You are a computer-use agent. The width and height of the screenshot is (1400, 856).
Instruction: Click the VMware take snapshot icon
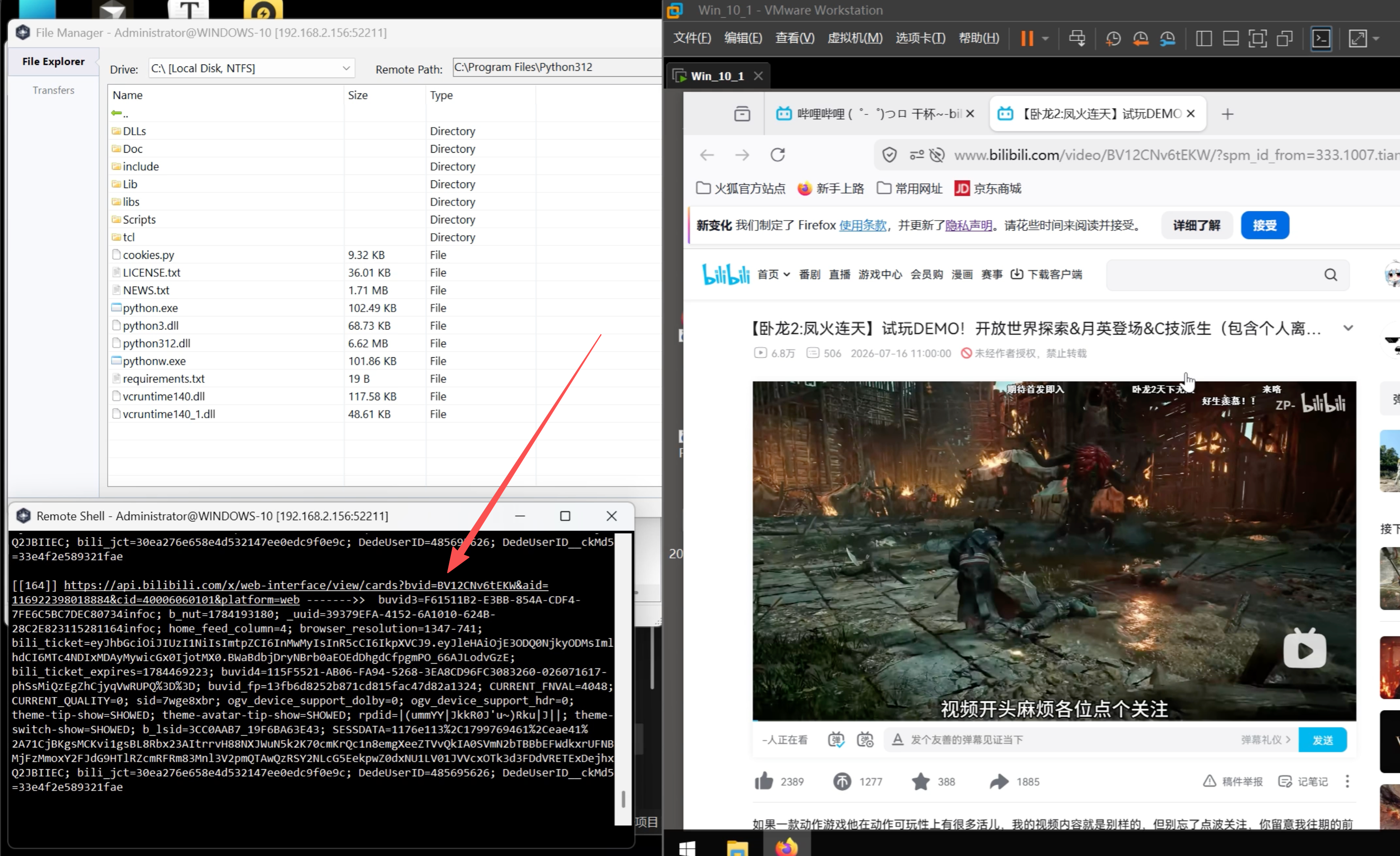[x=1113, y=39]
